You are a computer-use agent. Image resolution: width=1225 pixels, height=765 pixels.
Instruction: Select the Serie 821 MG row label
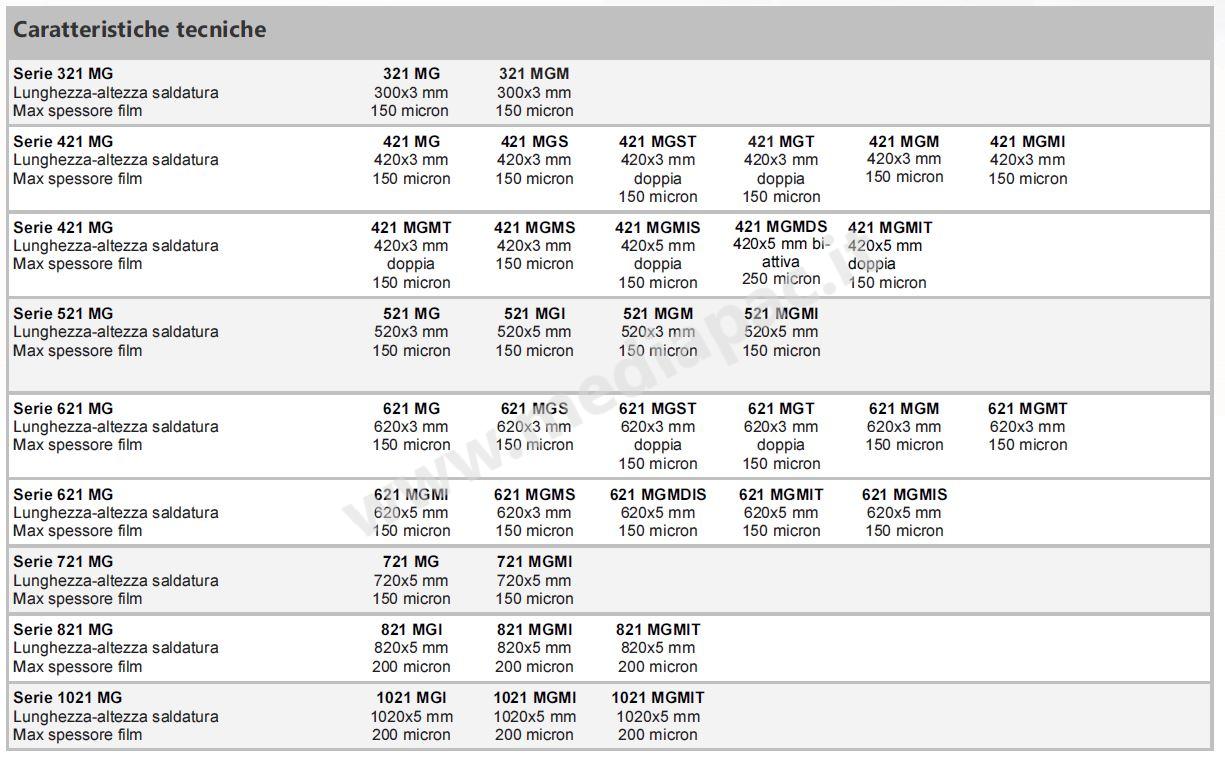[x=63, y=630]
